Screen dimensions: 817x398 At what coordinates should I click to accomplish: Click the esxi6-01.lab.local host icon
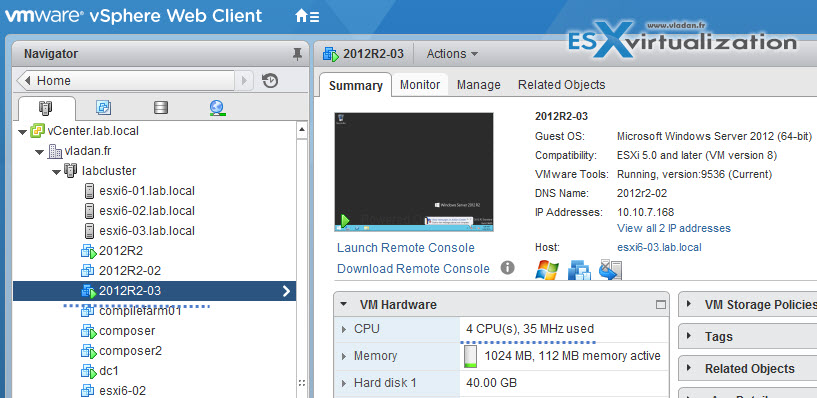89,191
